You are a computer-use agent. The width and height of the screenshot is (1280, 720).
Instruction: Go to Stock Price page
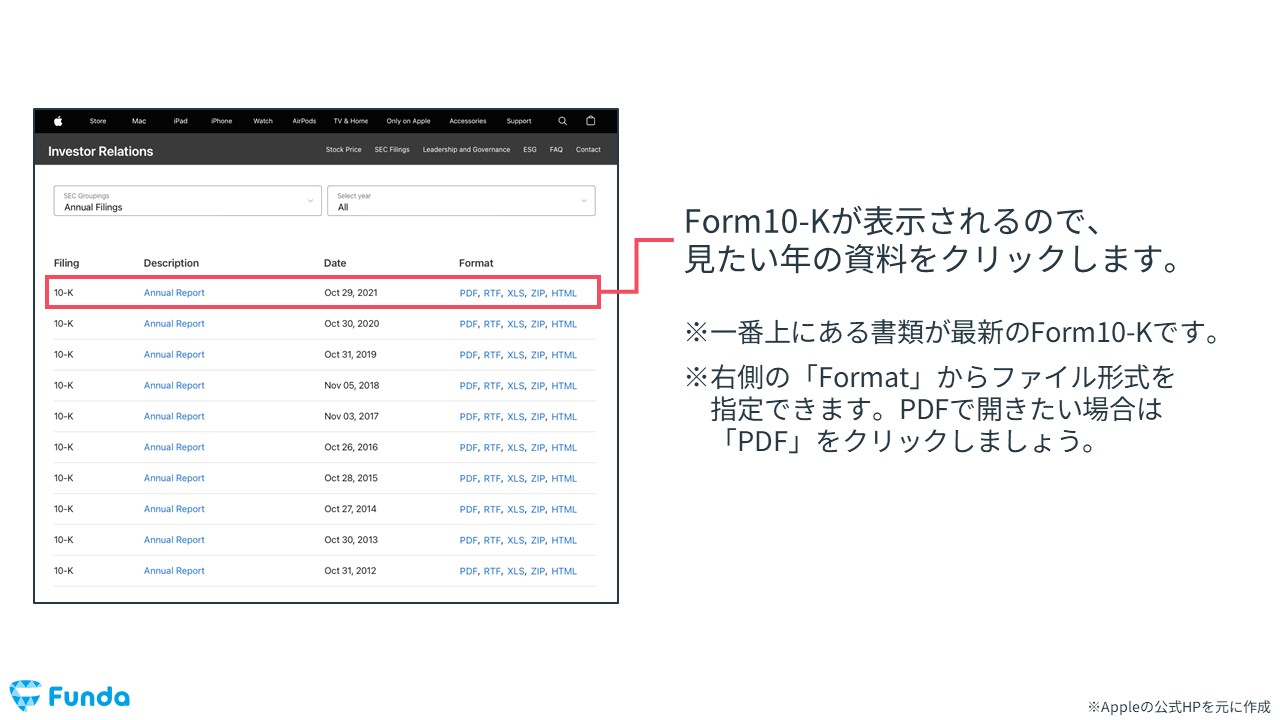[x=344, y=150]
